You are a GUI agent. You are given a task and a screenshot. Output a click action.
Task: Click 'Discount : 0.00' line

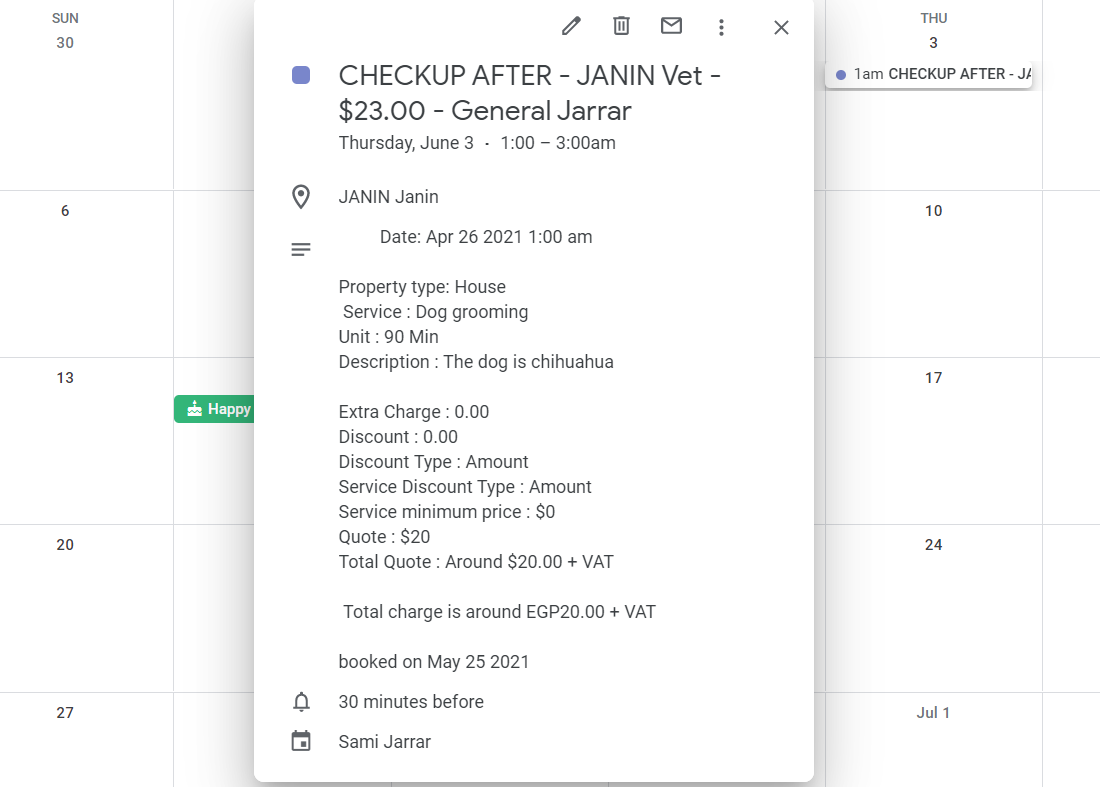click(398, 437)
